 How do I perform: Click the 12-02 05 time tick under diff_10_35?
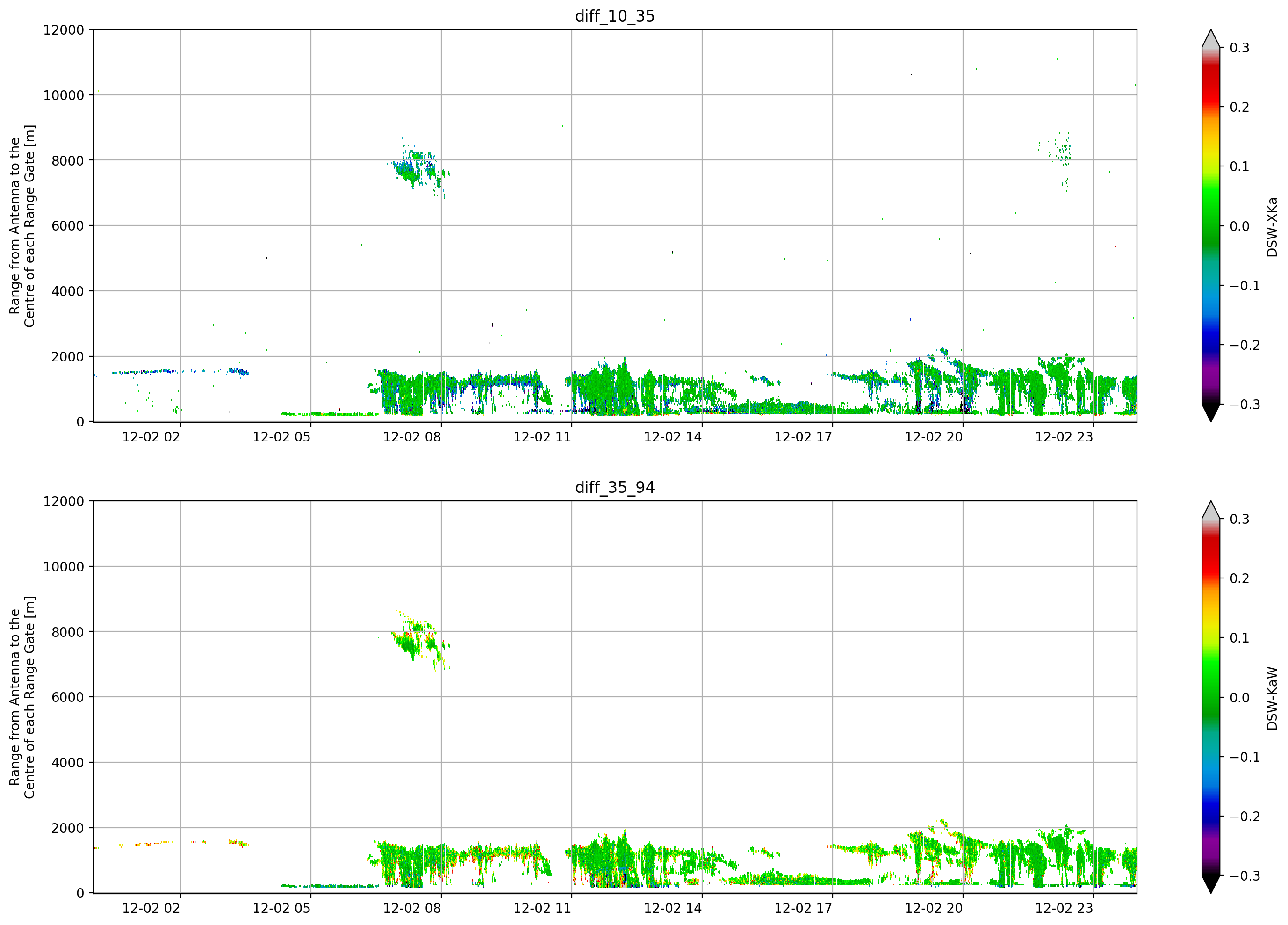point(282,437)
